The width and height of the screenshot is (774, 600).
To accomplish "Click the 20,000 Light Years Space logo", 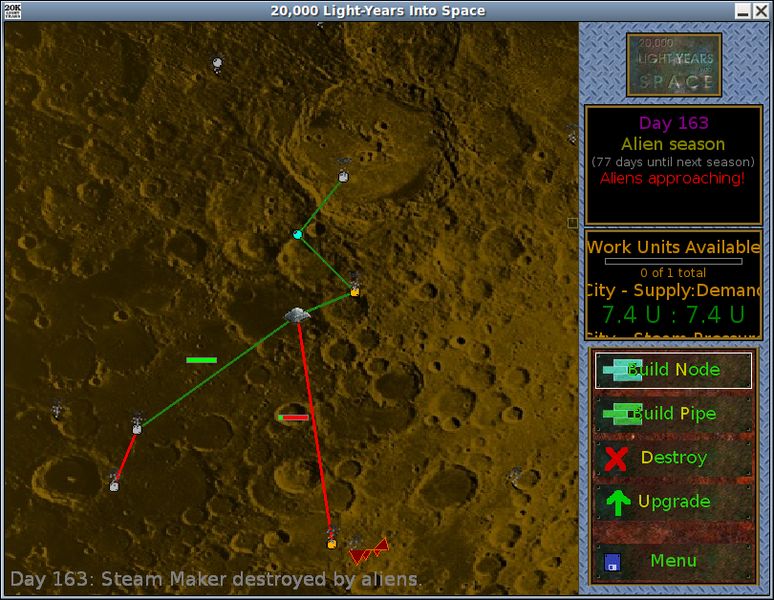I will coord(674,65).
